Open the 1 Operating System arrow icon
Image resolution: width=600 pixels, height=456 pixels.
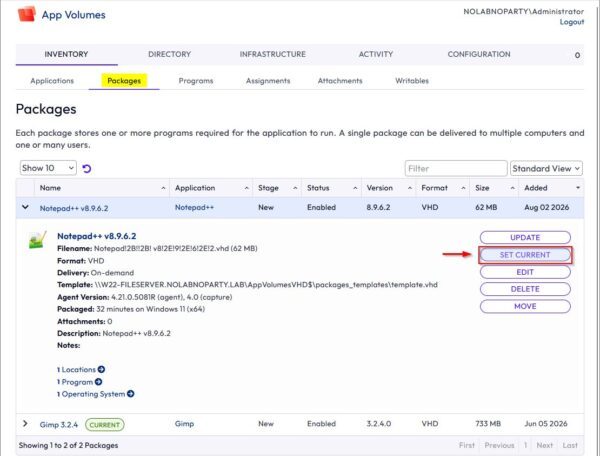[130, 394]
